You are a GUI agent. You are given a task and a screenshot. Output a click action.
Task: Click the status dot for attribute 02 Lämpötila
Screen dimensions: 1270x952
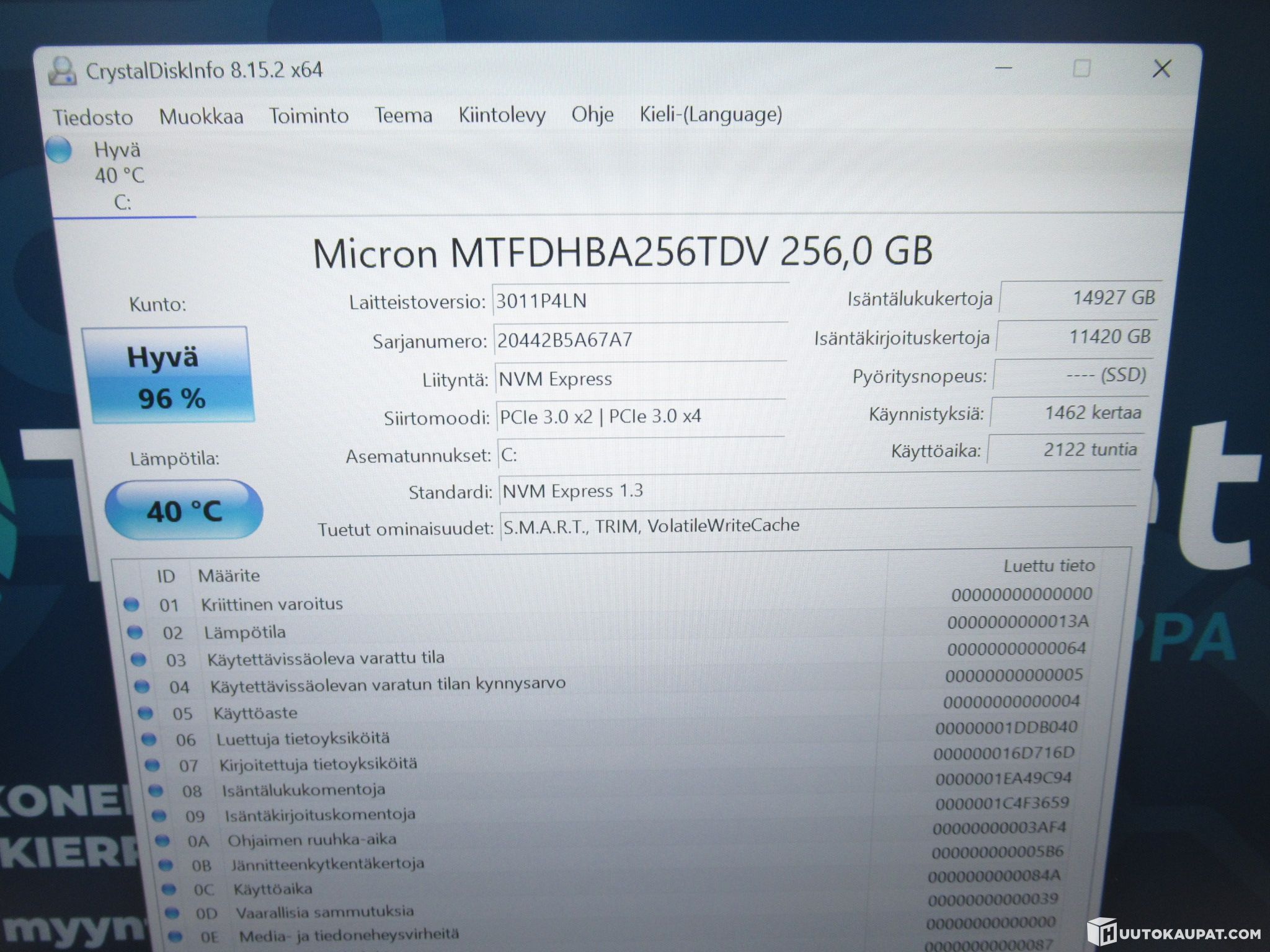[135, 632]
